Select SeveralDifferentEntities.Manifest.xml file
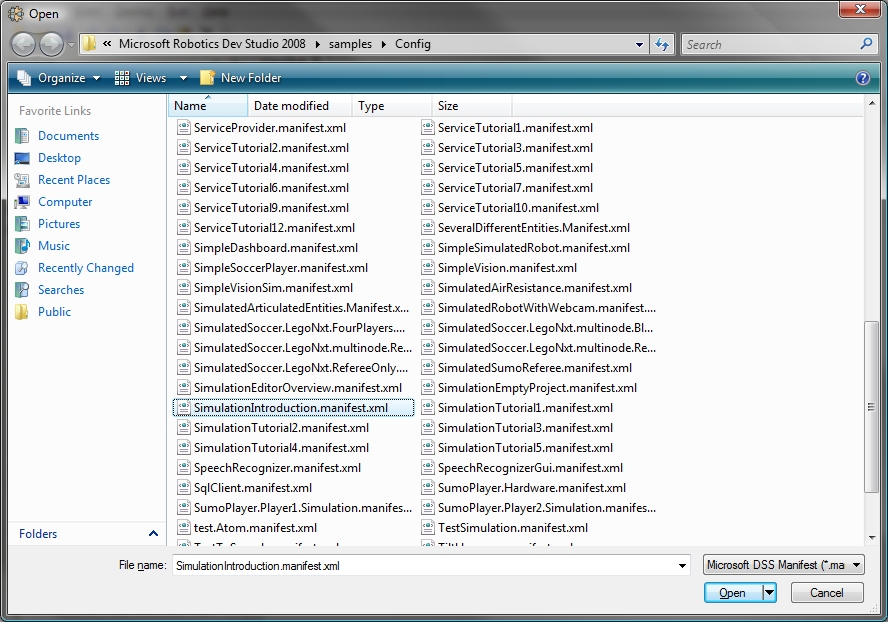The image size is (888, 622). 526,228
